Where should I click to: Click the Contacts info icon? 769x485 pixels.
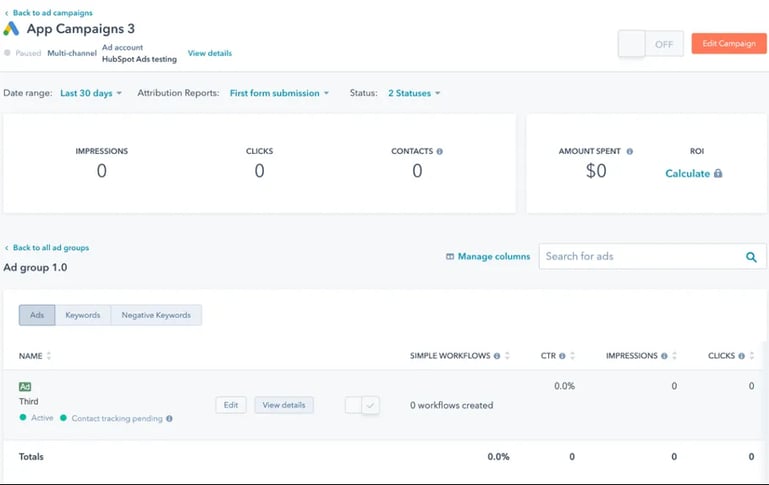439,152
